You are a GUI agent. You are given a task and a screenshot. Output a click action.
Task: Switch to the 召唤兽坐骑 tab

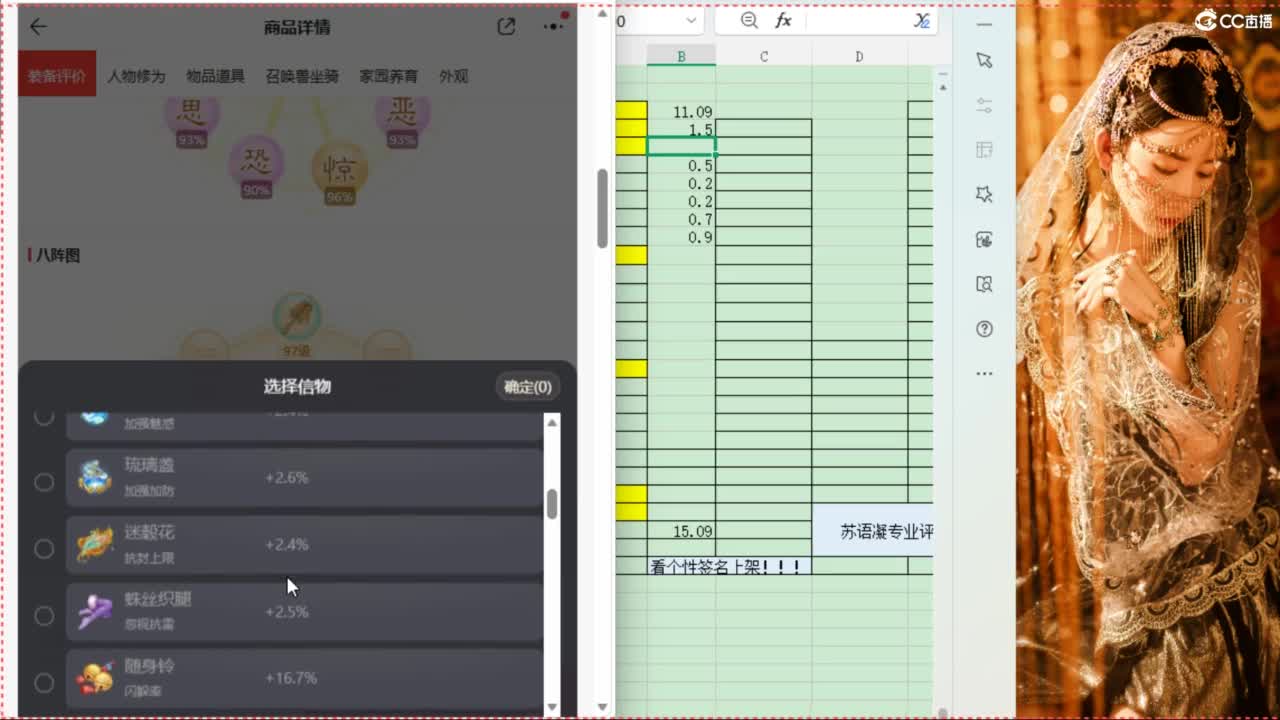302,76
